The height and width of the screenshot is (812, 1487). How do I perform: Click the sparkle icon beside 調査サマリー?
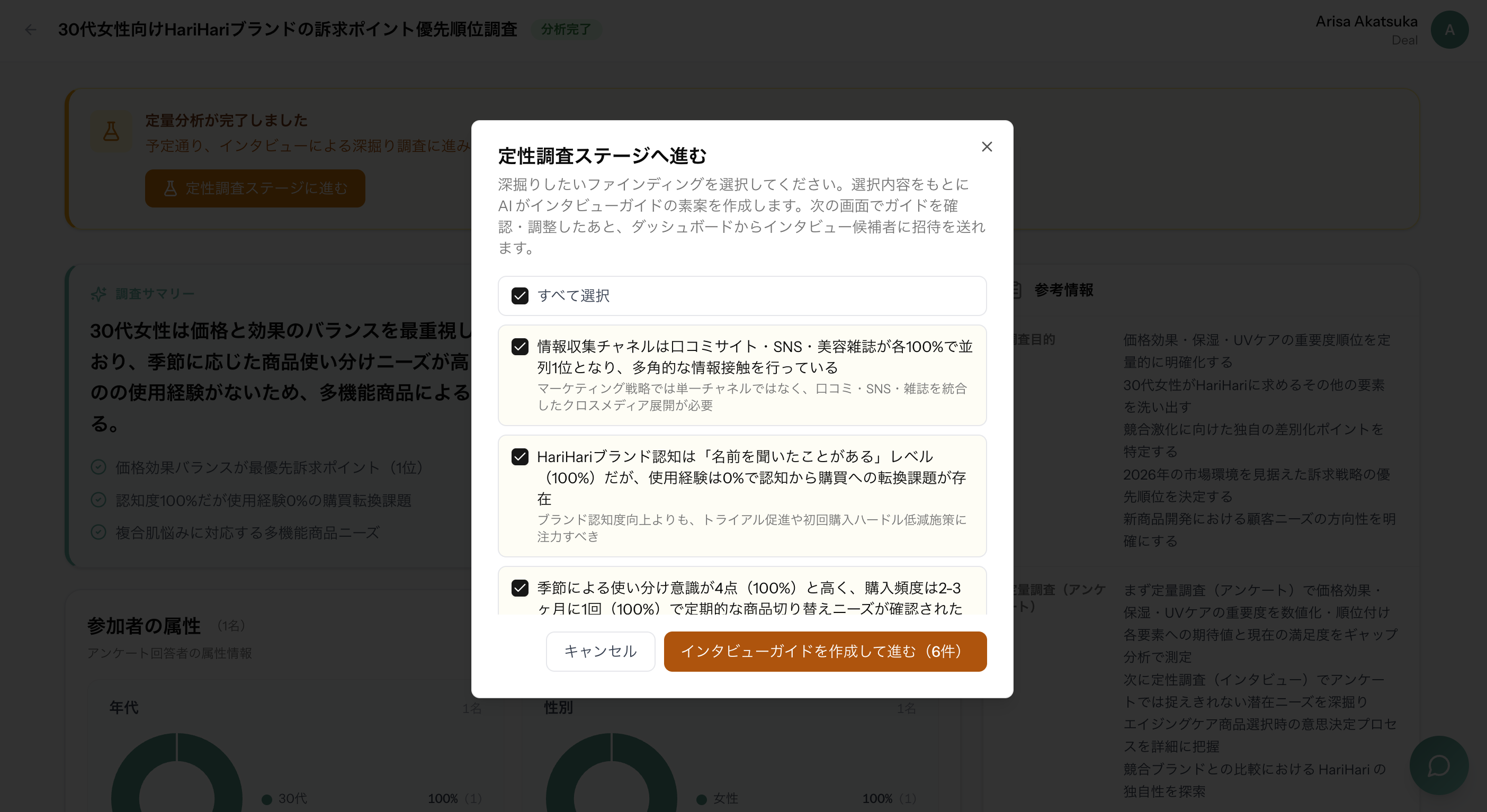point(98,294)
